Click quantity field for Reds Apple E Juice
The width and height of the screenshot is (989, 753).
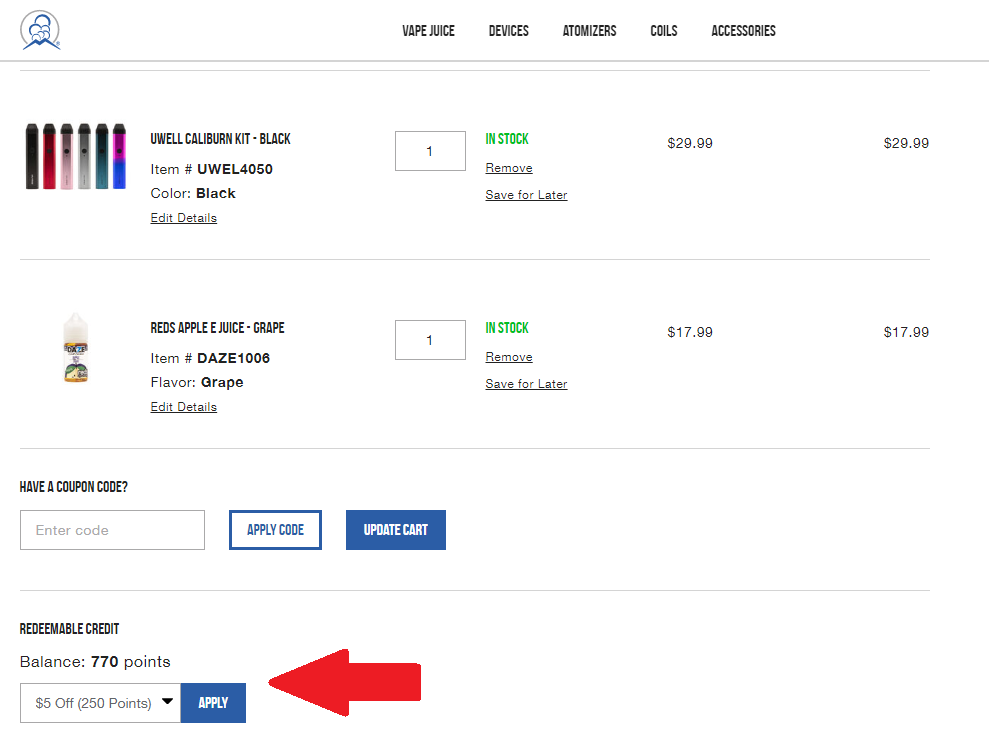point(430,340)
